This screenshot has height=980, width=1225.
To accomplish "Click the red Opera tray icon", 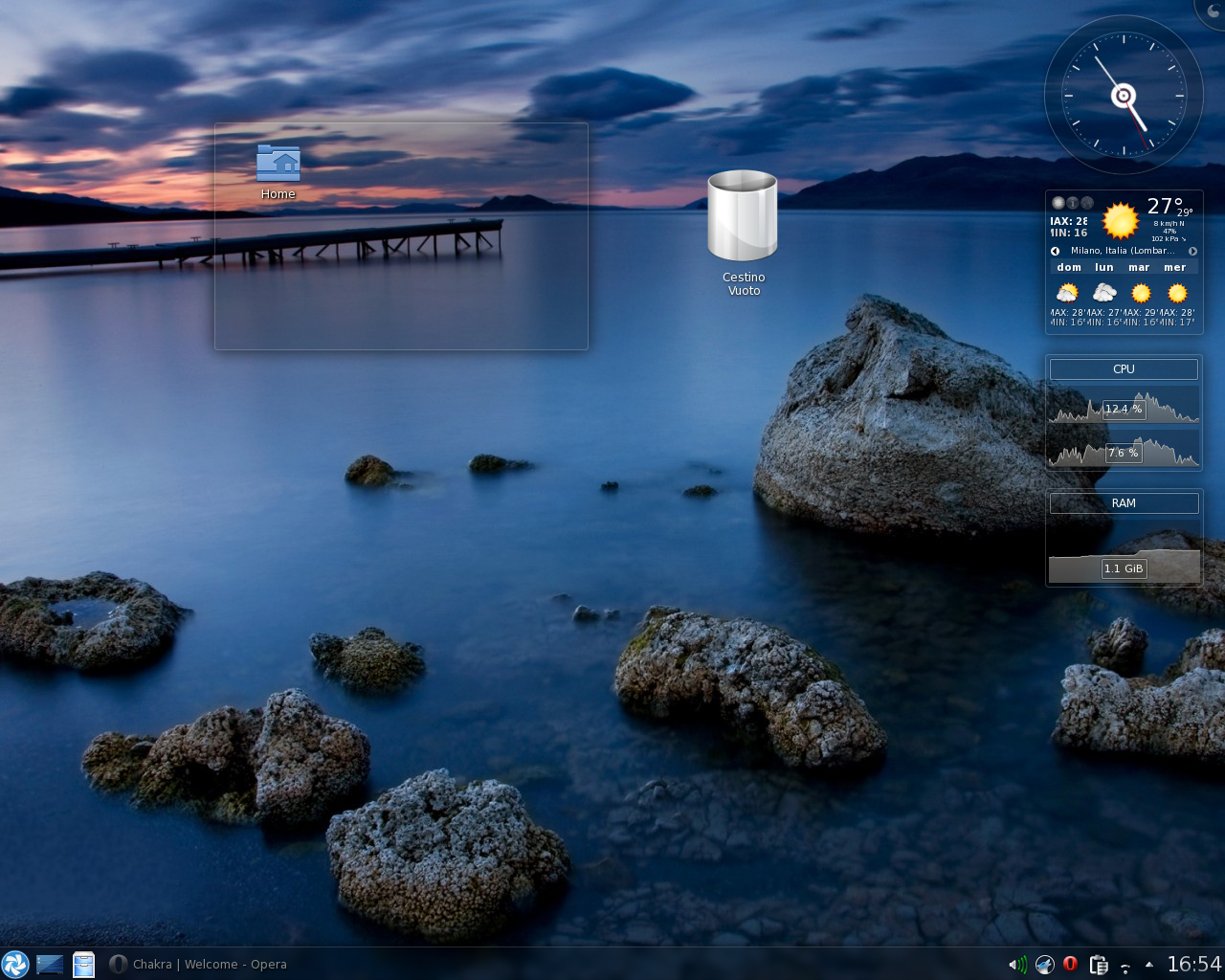I will [1071, 964].
